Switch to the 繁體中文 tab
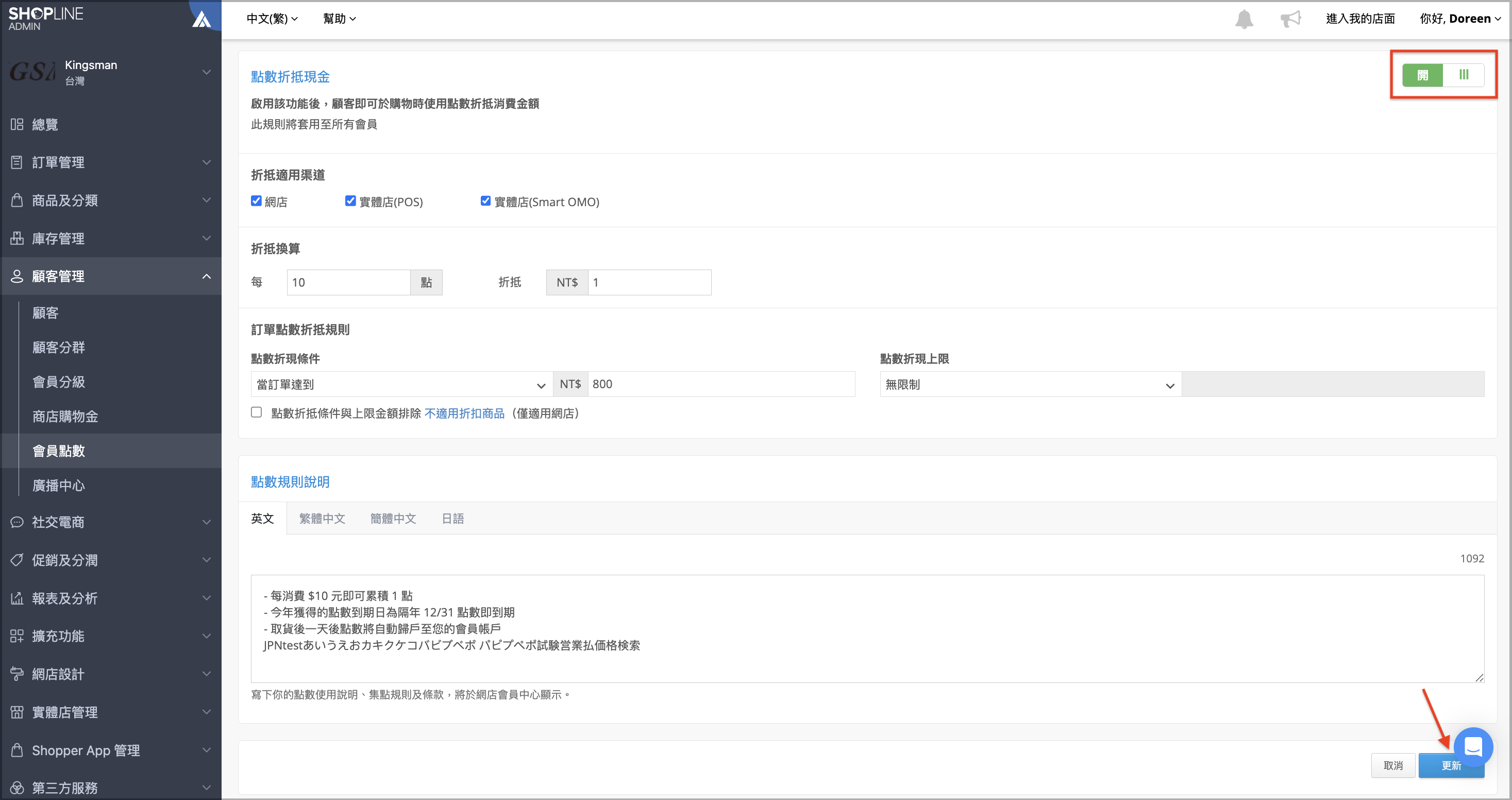Screen dimensions: 1512x800 [322, 518]
